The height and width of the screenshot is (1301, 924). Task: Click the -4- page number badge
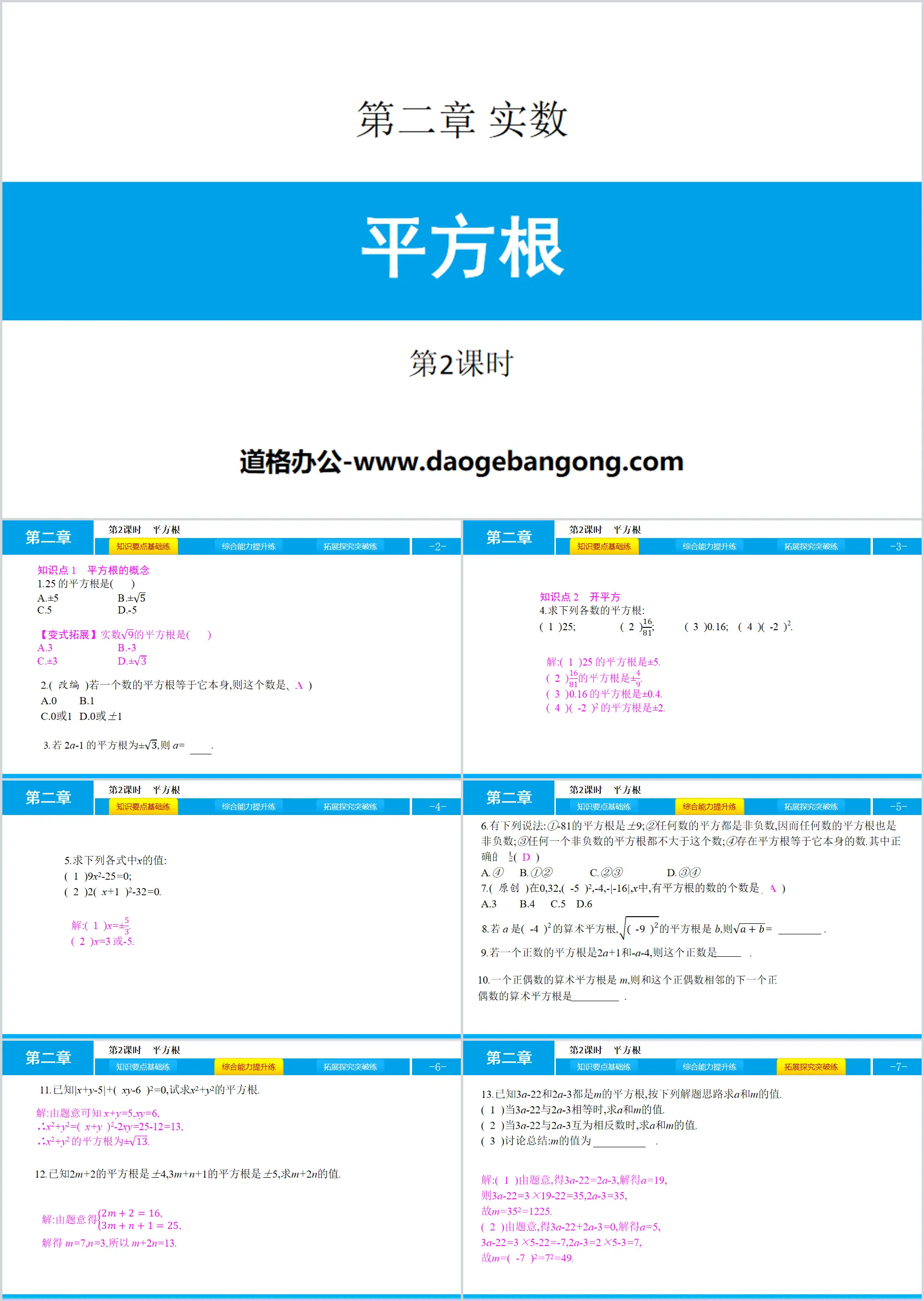click(x=437, y=807)
